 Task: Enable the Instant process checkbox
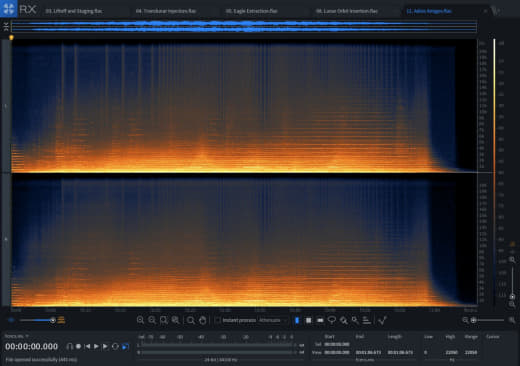click(217, 320)
